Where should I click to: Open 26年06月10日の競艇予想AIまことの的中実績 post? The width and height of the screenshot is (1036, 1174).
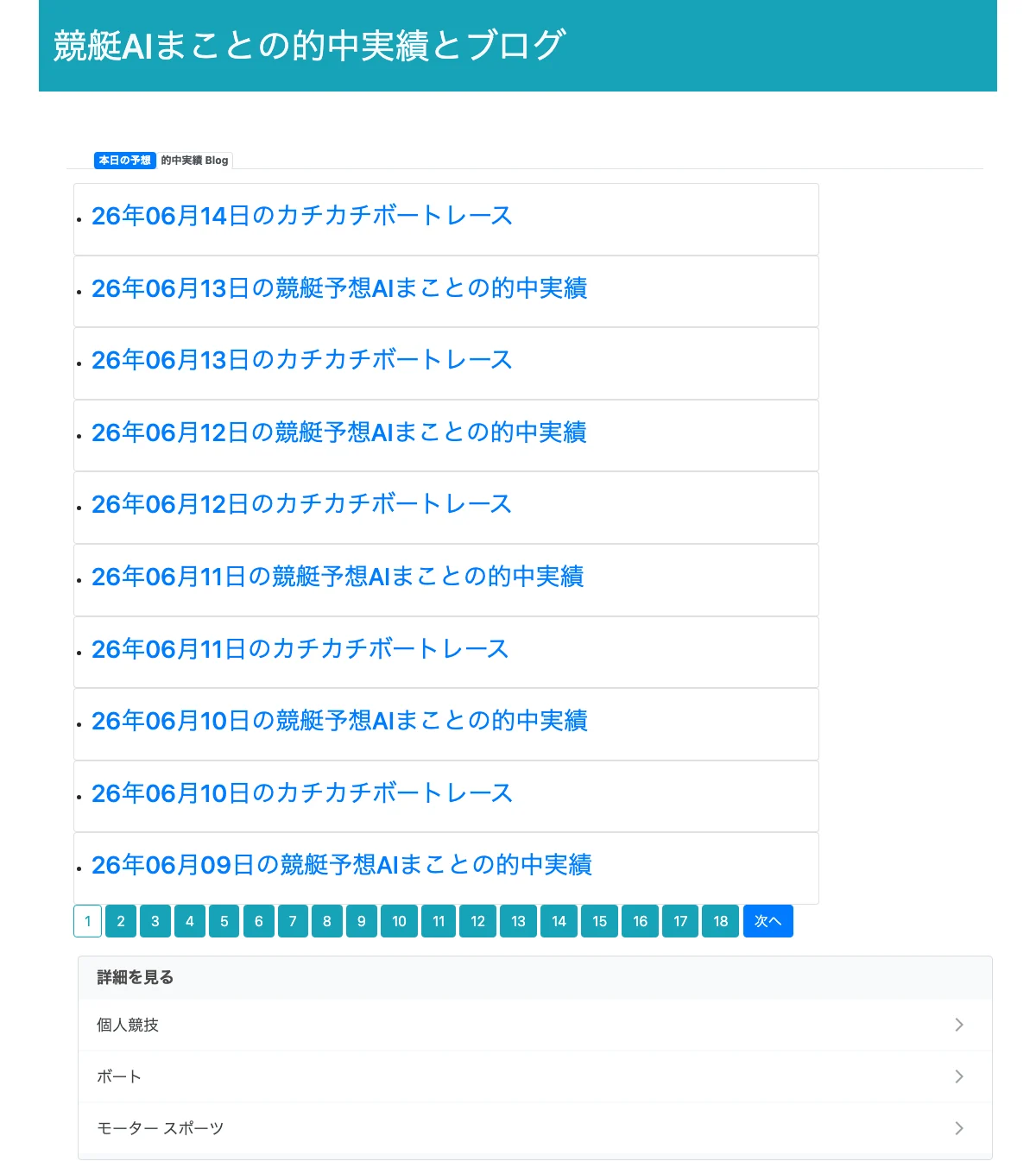(x=339, y=721)
